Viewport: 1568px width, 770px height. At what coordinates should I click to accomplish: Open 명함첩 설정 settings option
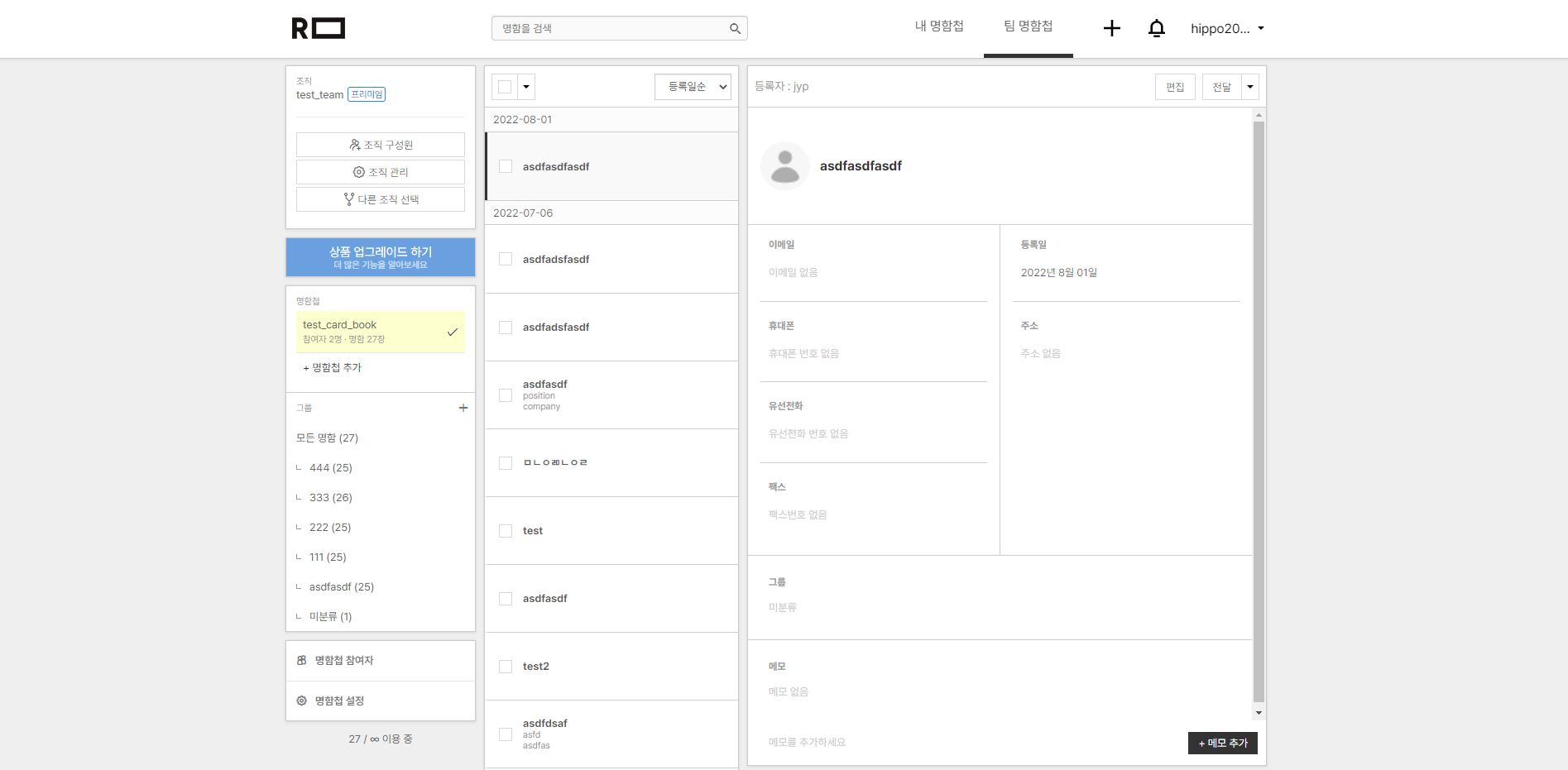(x=381, y=701)
